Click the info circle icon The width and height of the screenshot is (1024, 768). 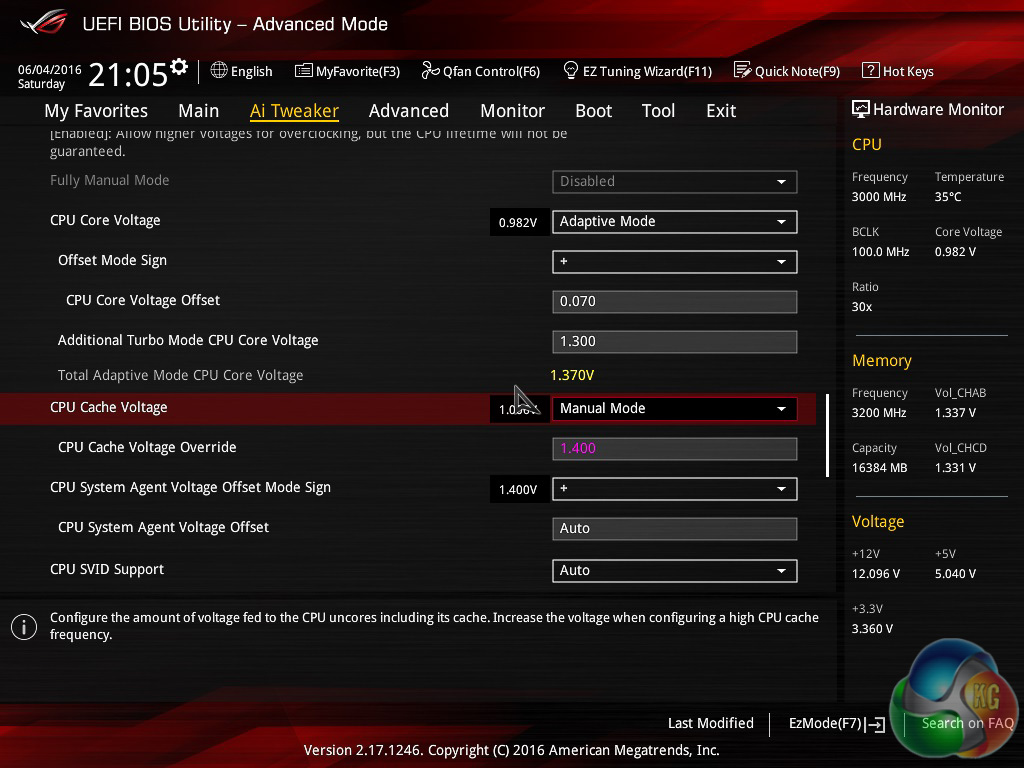click(x=24, y=627)
